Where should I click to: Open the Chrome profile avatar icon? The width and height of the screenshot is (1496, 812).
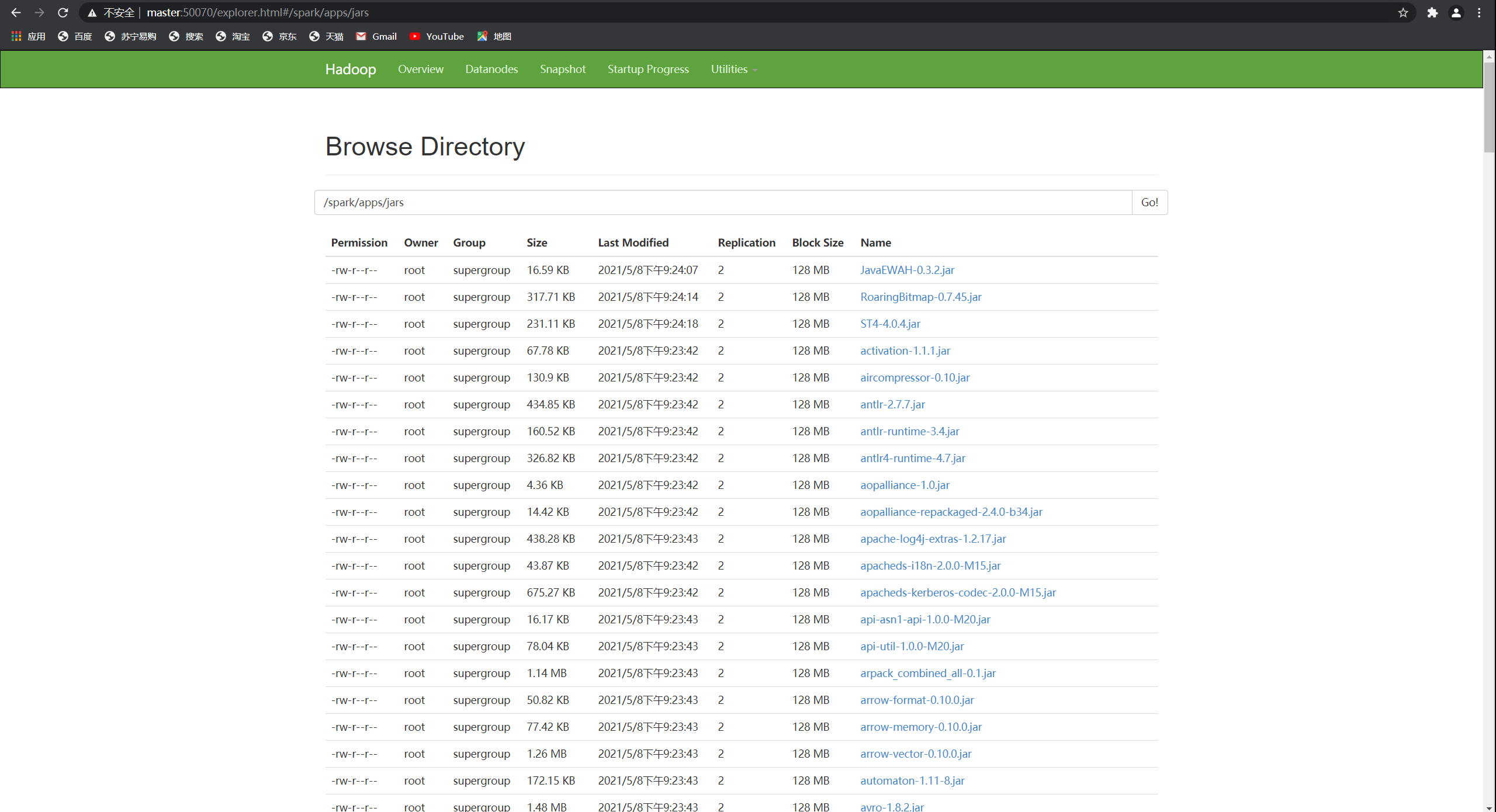click(x=1456, y=12)
